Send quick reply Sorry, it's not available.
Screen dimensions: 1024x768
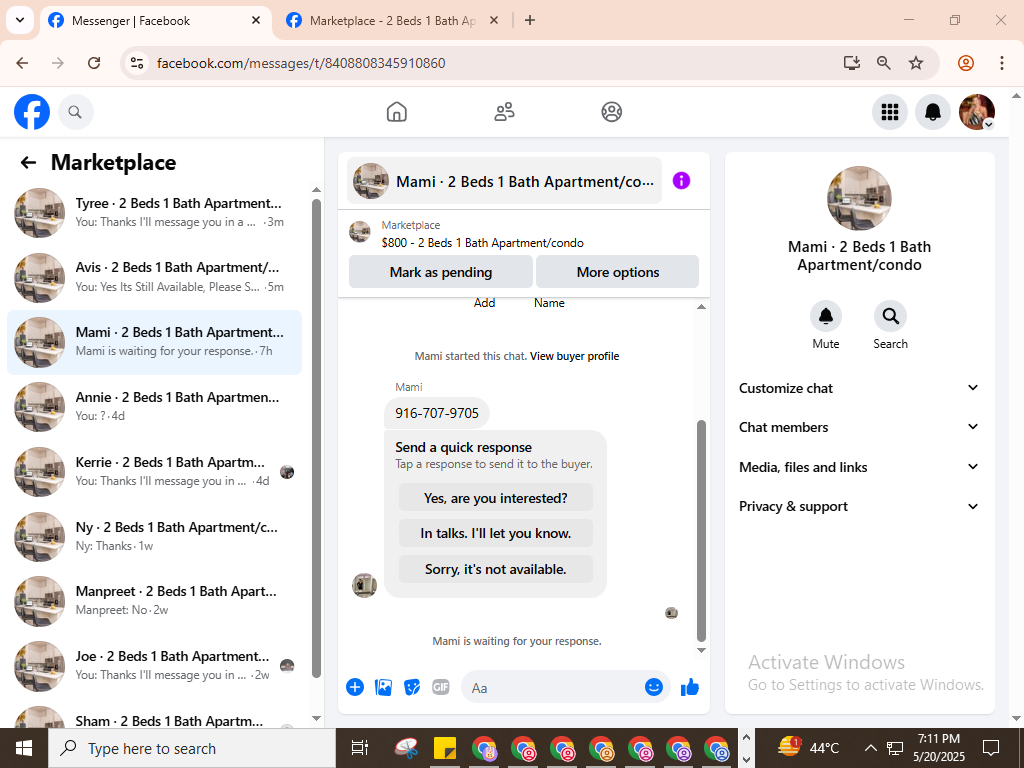(x=496, y=569)
